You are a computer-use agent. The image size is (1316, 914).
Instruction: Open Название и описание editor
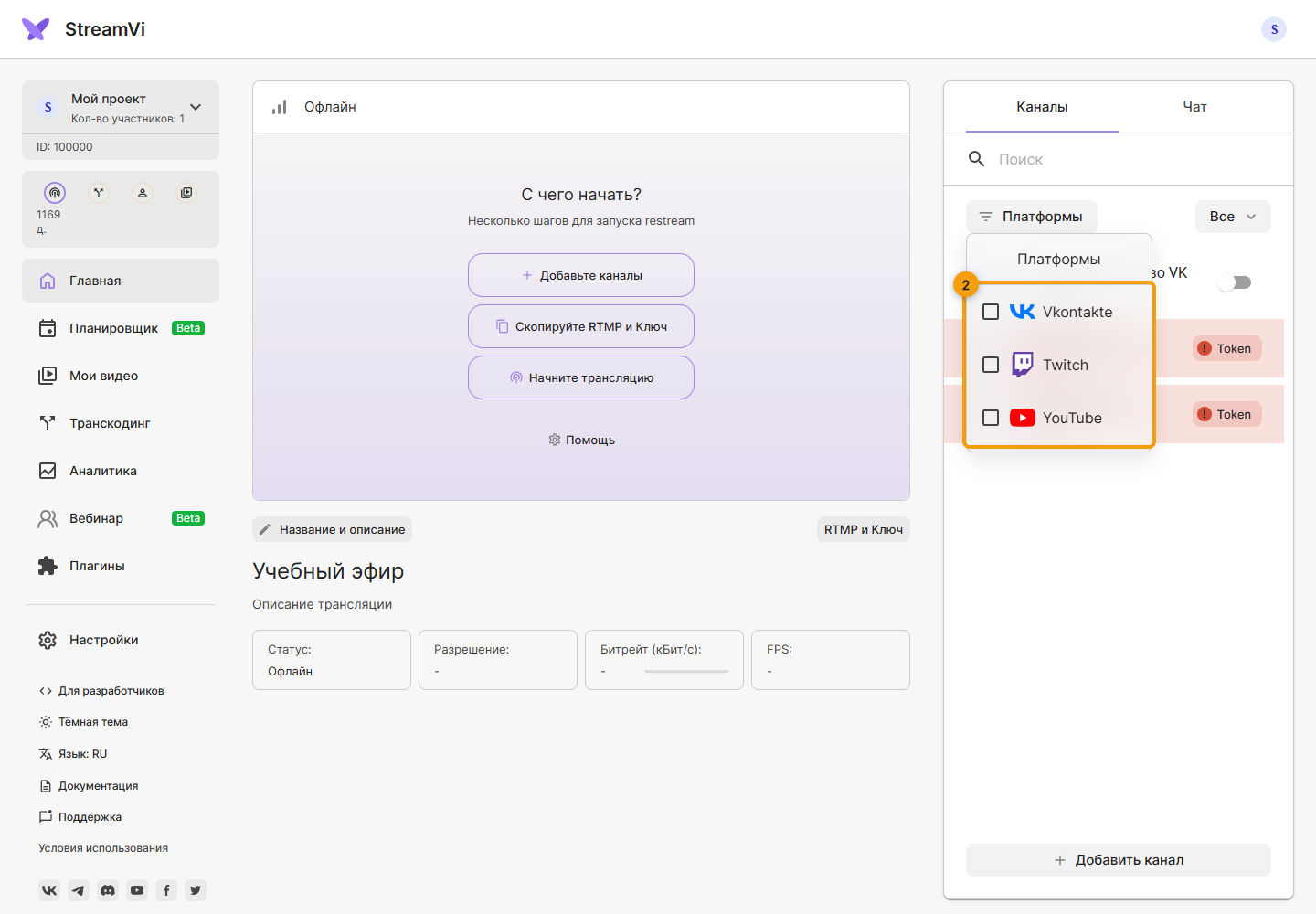(333, 529)
